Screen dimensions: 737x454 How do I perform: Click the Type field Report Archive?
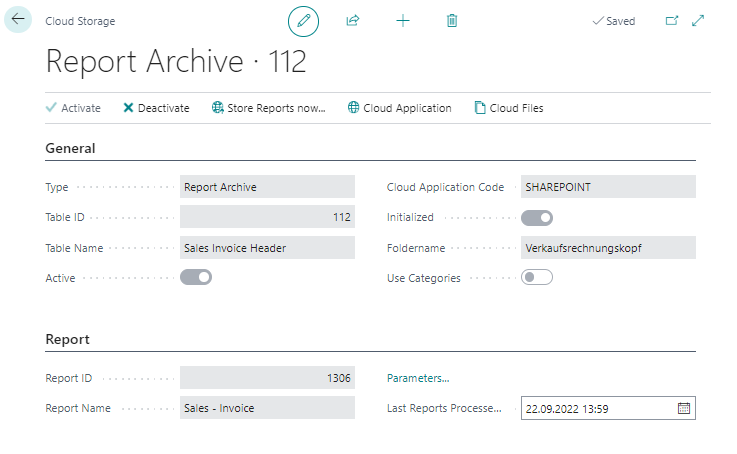point(267,187)
